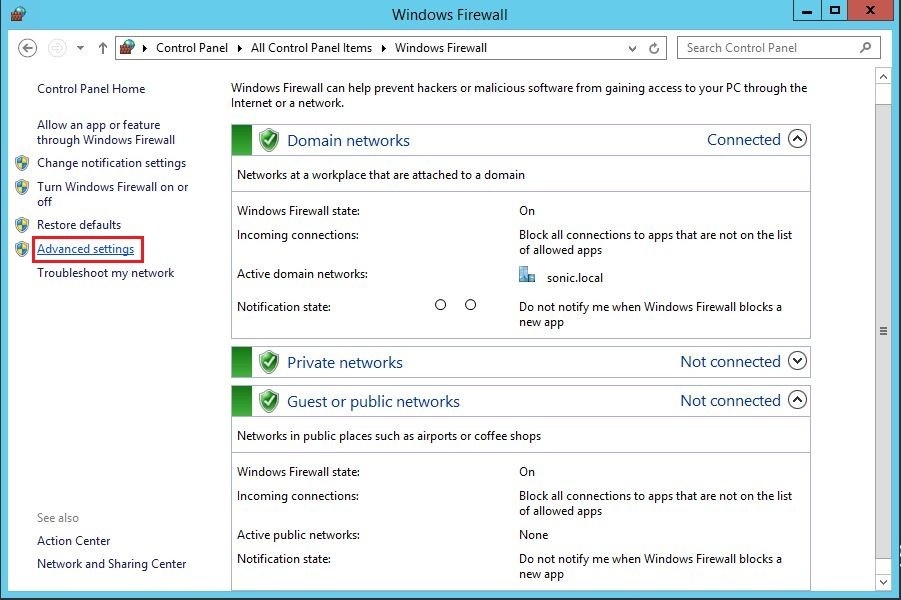Viewport: 901px width, 600px height.
Task: Open Allow an app or feature link
Action: pyautogui.click(x=106, y=132)
